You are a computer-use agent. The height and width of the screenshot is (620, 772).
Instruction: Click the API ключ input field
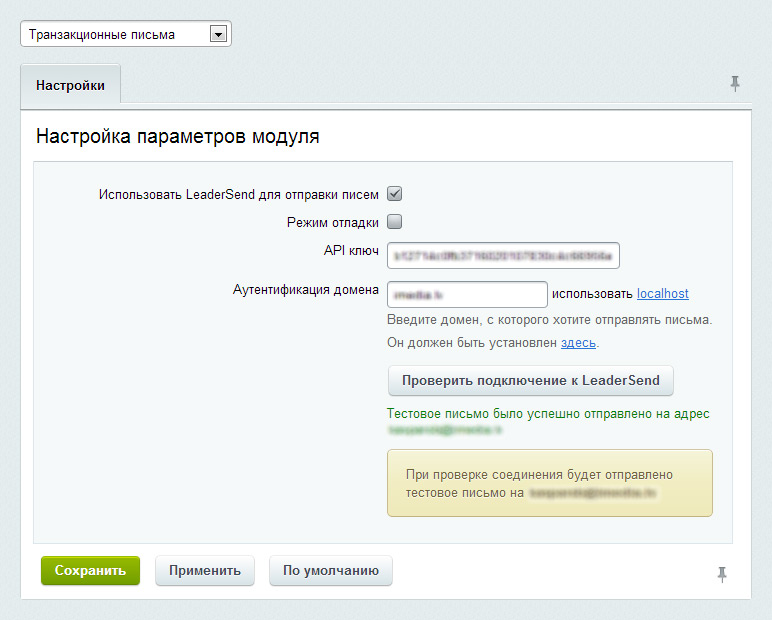(x=503, y=255)
